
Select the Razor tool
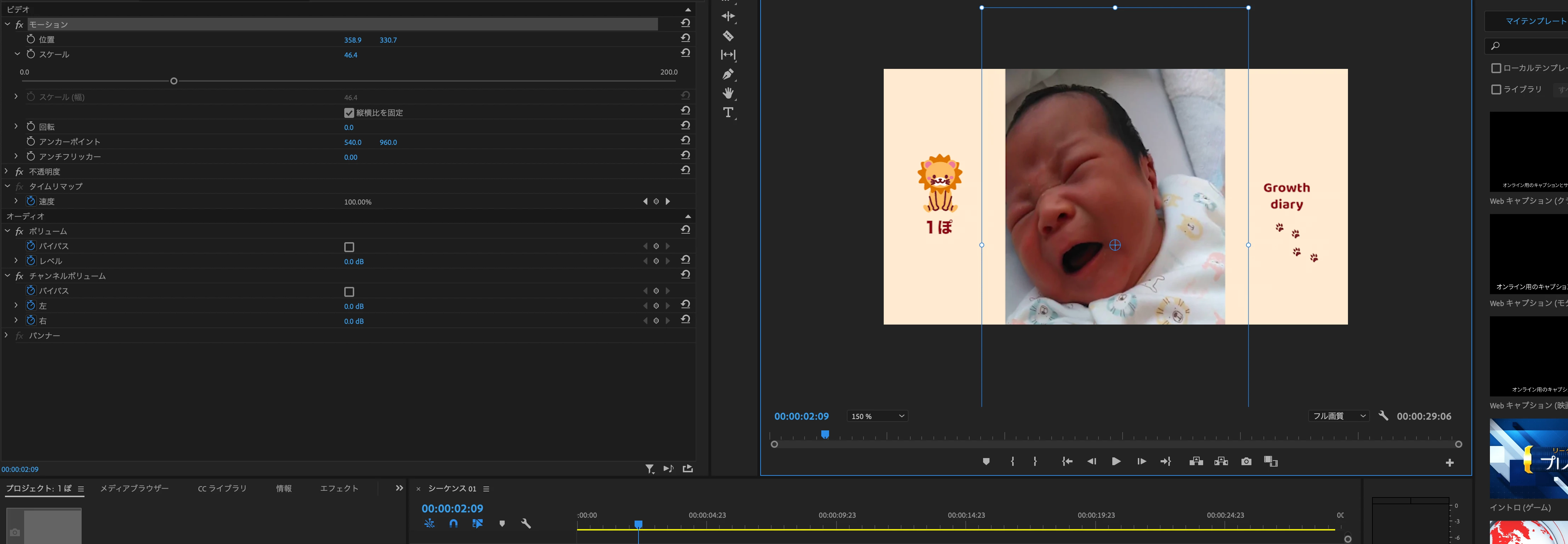728,36
